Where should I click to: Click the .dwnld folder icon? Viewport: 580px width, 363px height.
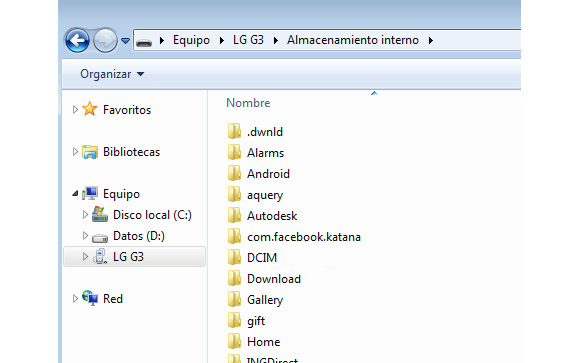(234, 131)
